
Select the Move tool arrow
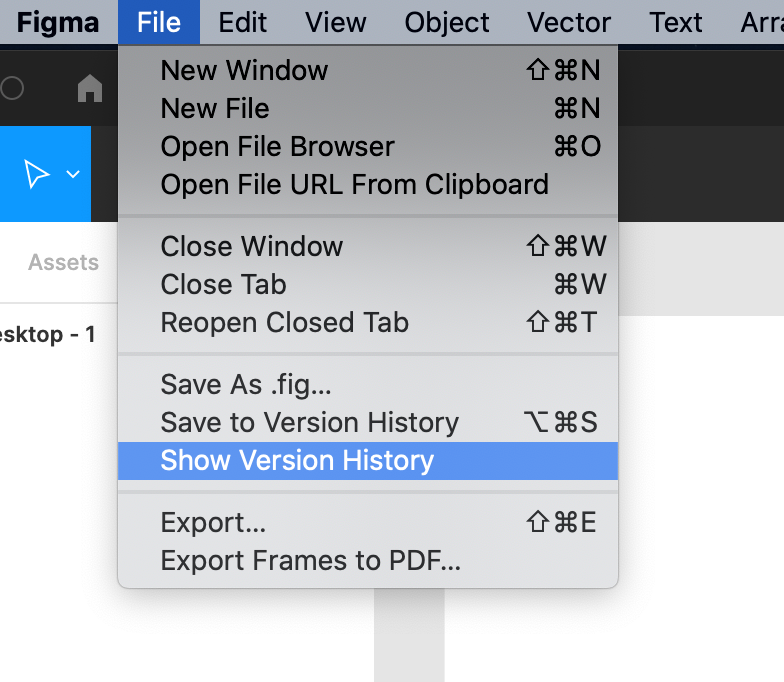pyautogui.click(x=36, y=174)
